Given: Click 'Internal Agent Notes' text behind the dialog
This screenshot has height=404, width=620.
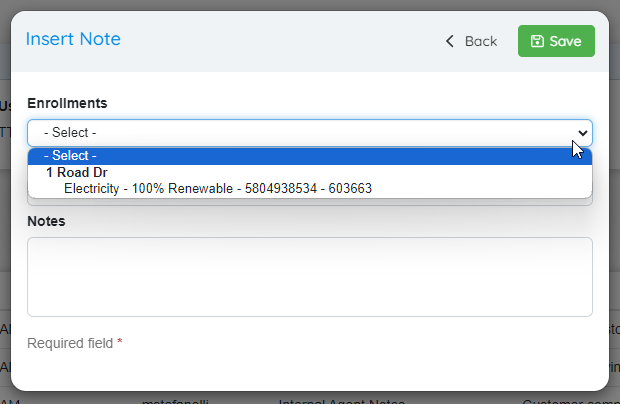Looking at the screenshot, I should pyautogui.click(x=342, y=401).
